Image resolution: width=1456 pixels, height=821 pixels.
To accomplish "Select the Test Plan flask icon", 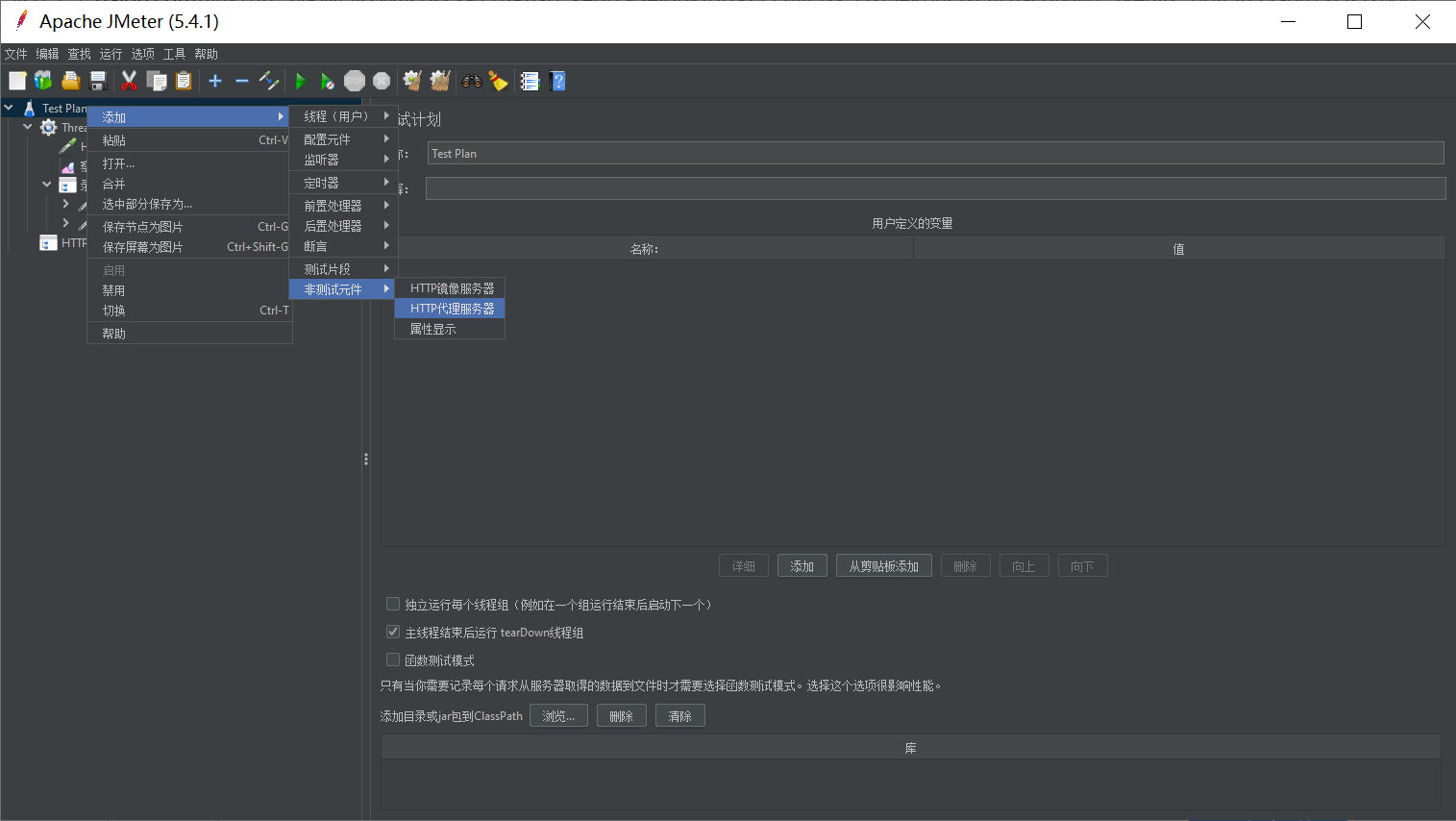I will point(29,108).
